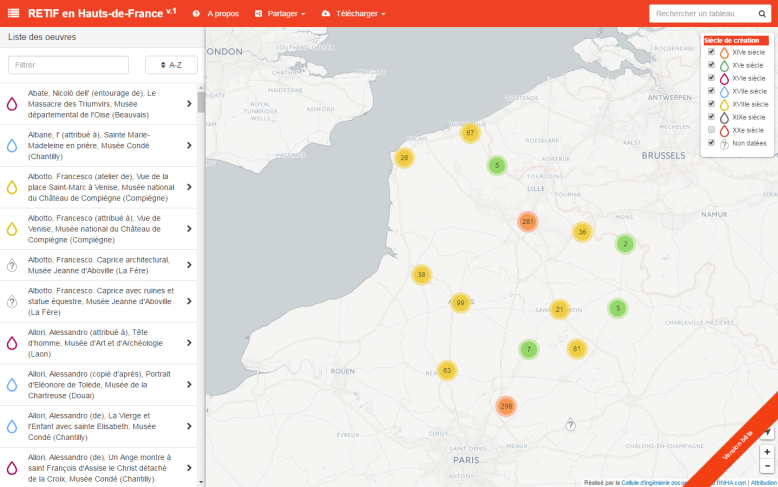
Task: Open Abate, Nicolò dell' Massacre des Triumvirs entry
Action: [x=98, y=103]
